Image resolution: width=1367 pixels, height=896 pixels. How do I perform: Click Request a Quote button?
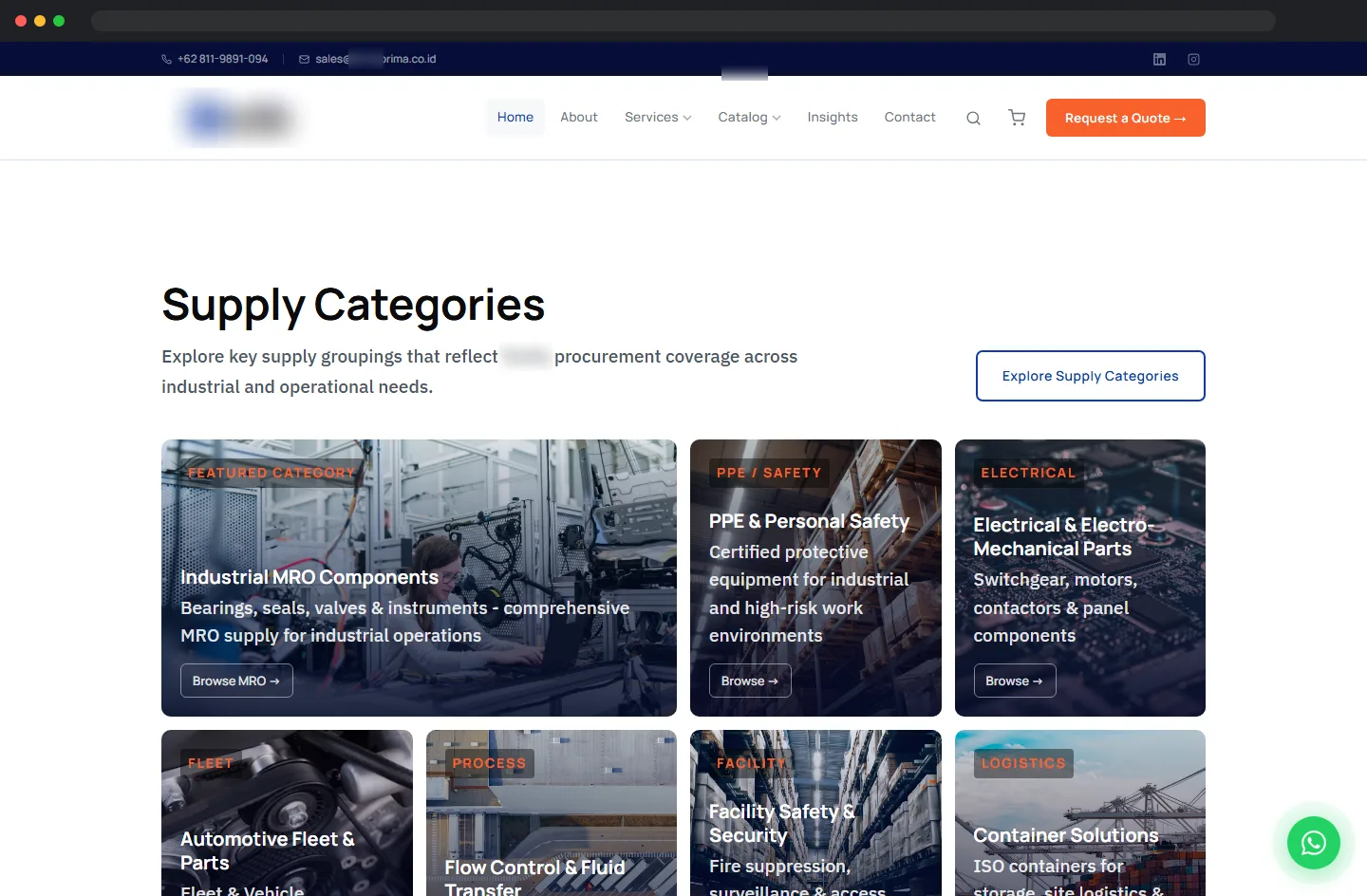pos(1126,118)
